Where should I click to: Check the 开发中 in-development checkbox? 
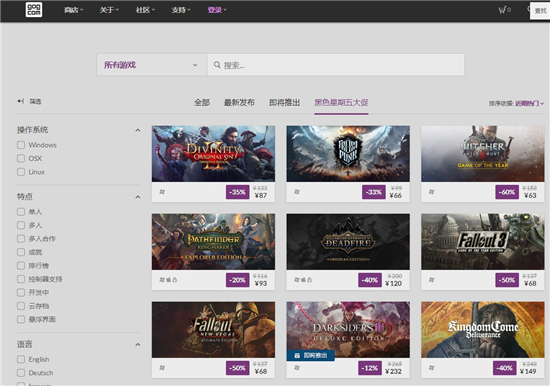(x=21, y=292)
